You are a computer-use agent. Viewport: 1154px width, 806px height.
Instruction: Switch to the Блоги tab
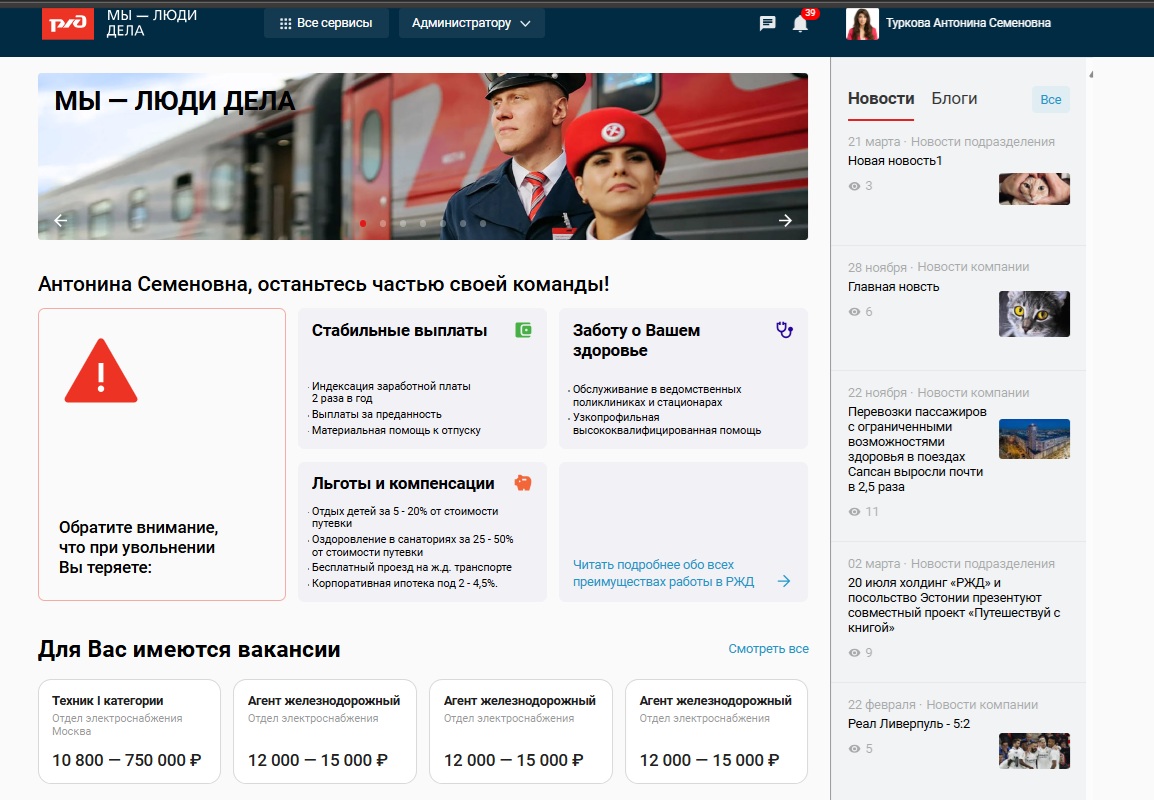click(954, 99)
